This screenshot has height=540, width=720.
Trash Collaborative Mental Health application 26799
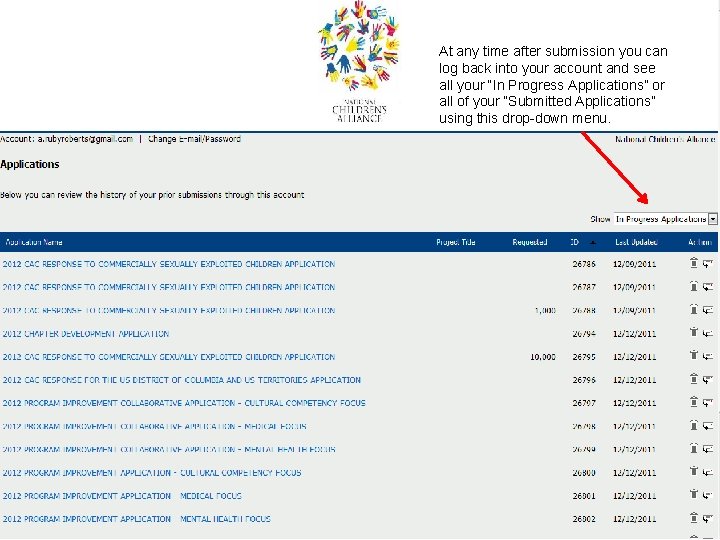point(693,448)
